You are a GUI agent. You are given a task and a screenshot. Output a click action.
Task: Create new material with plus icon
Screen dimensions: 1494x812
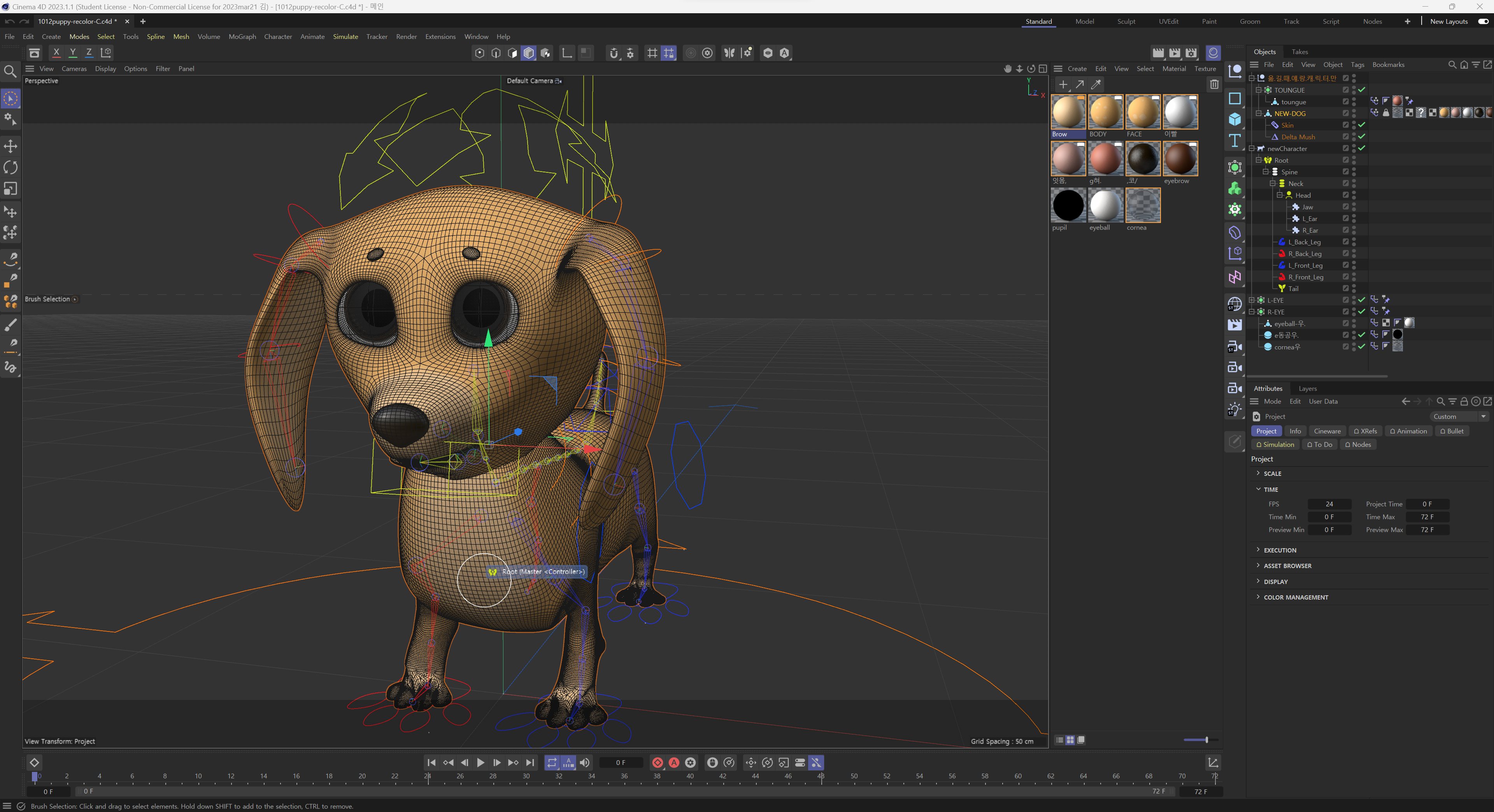(1063, 85)
